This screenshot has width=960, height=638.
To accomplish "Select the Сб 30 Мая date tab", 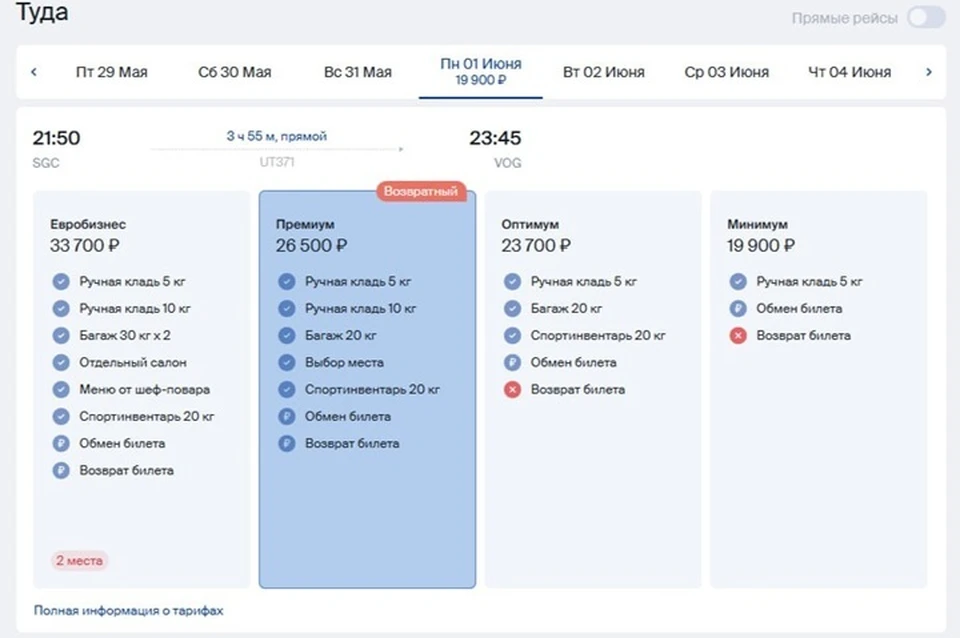I will point(234,72).
